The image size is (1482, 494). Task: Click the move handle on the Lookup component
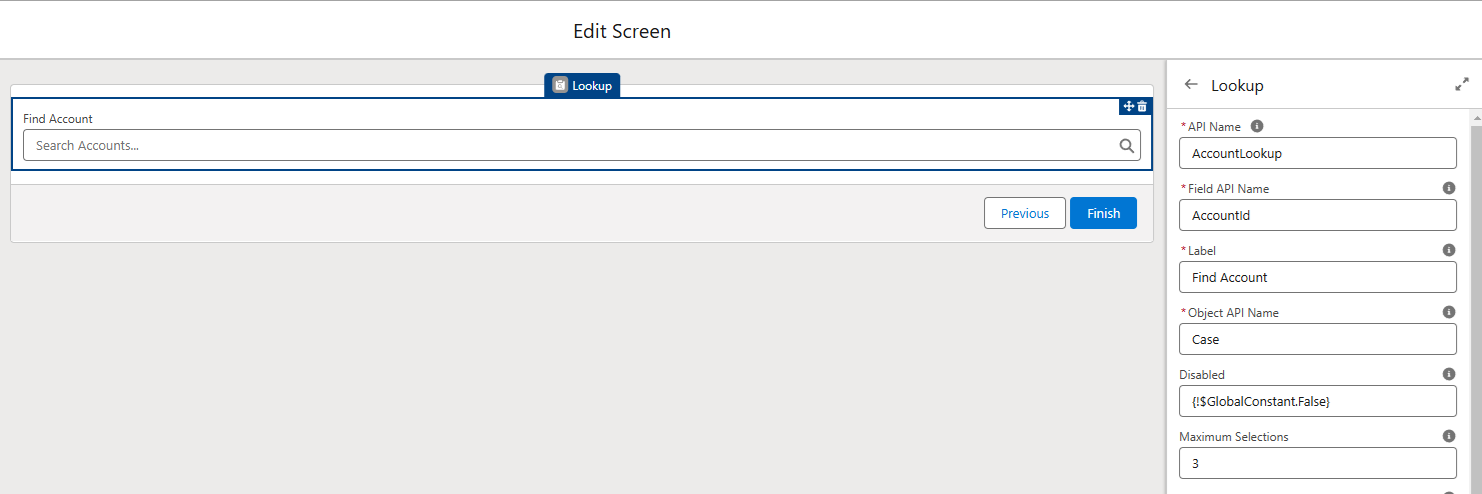pos(1128,106)
